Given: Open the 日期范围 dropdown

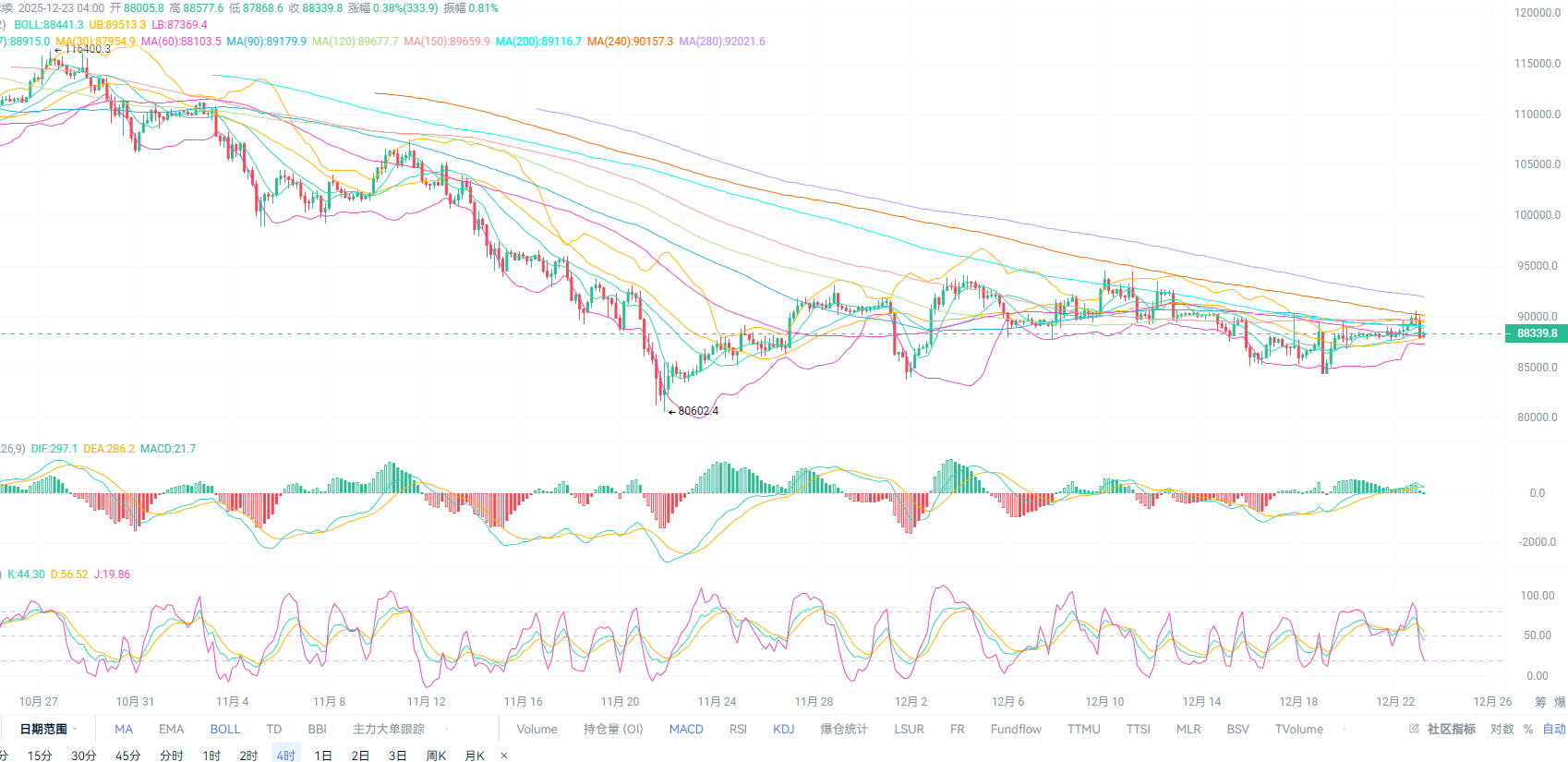Looking at the screenshot, I should [49, 729].
